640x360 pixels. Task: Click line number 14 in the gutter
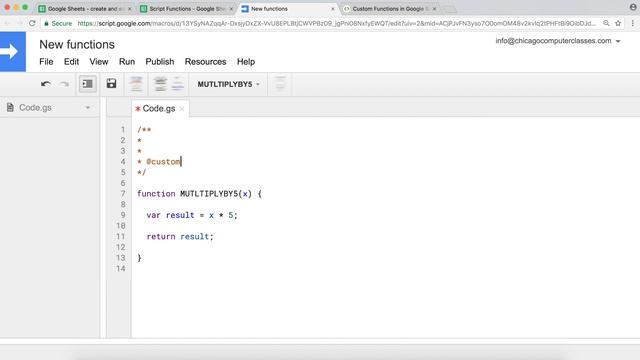click(120, 269)
